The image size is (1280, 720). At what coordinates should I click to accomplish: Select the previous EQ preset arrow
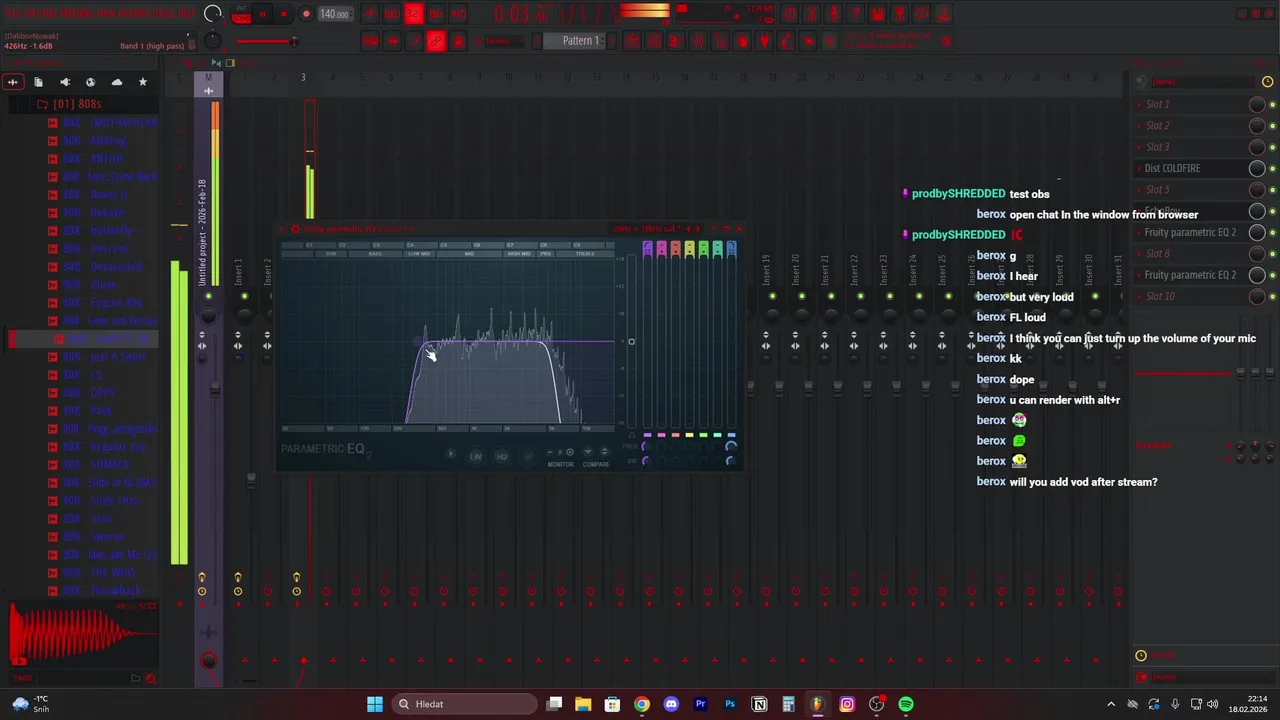689,228
